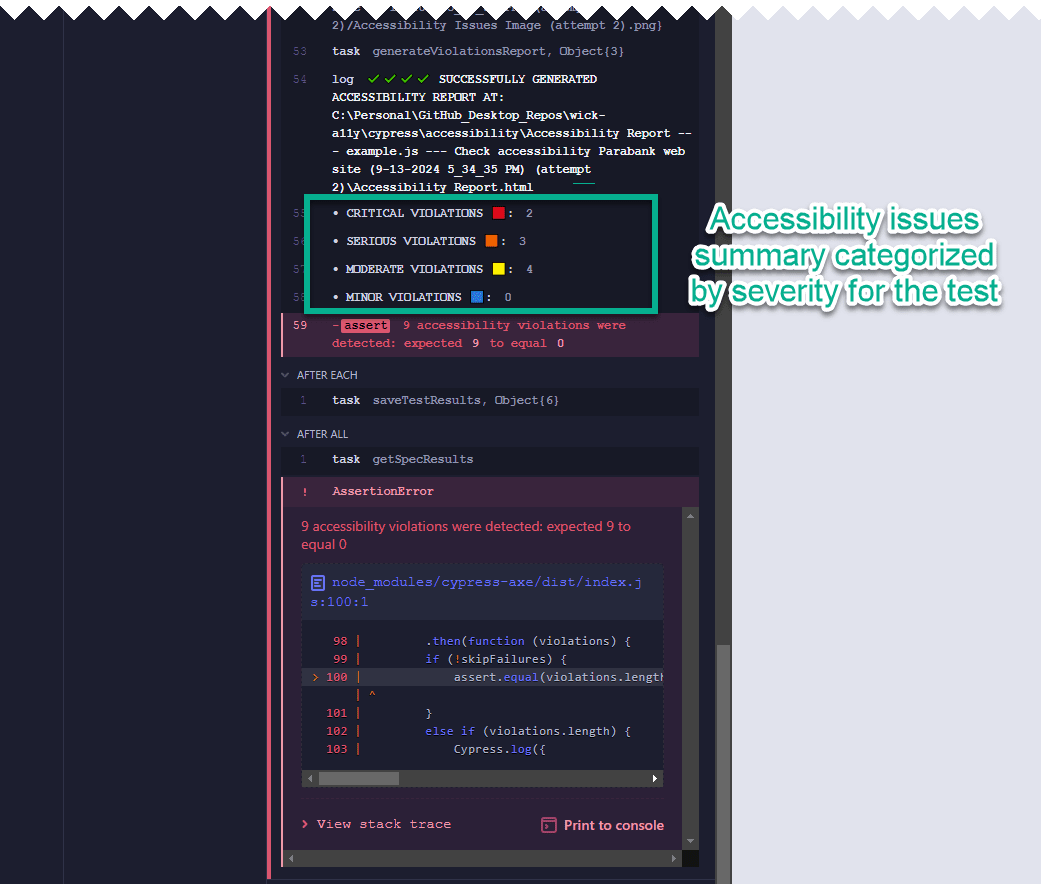Expand View stack trace

[x=376, y=824]
